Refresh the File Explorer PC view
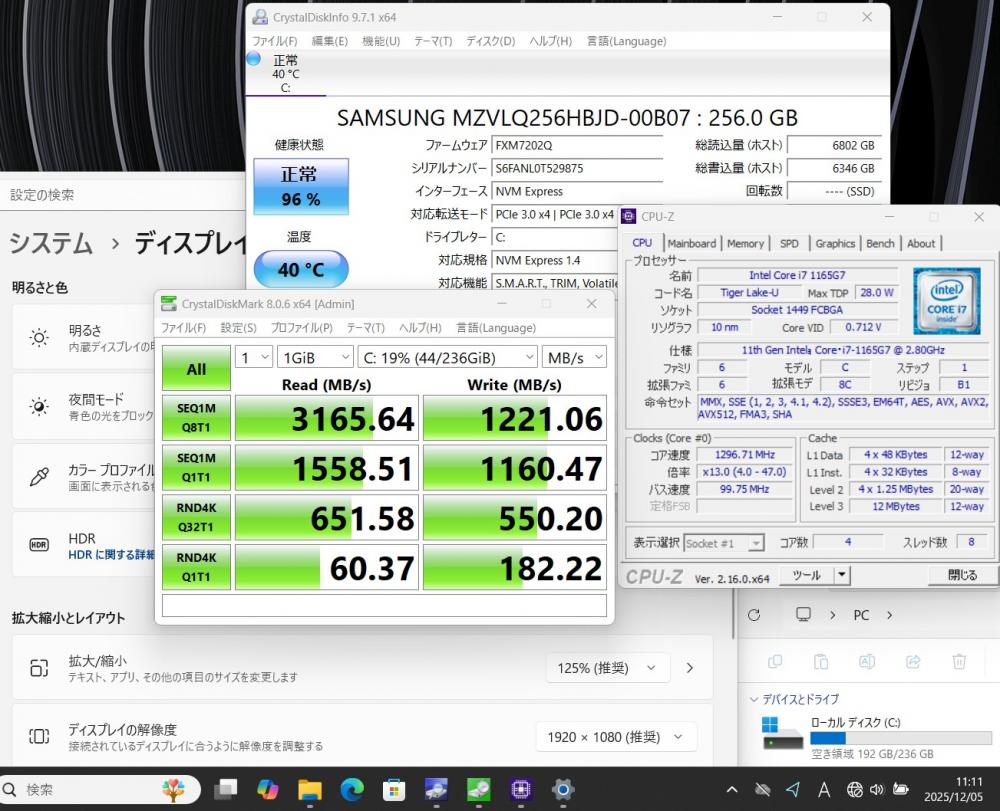Screen dimensions: 1000x811 click(754, 615)
